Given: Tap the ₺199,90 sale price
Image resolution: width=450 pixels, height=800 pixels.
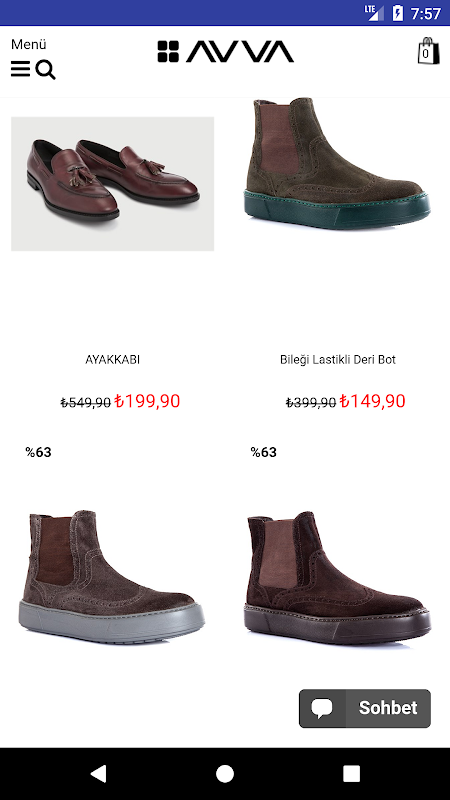Looking at the screenshot, I should [147, 401].
